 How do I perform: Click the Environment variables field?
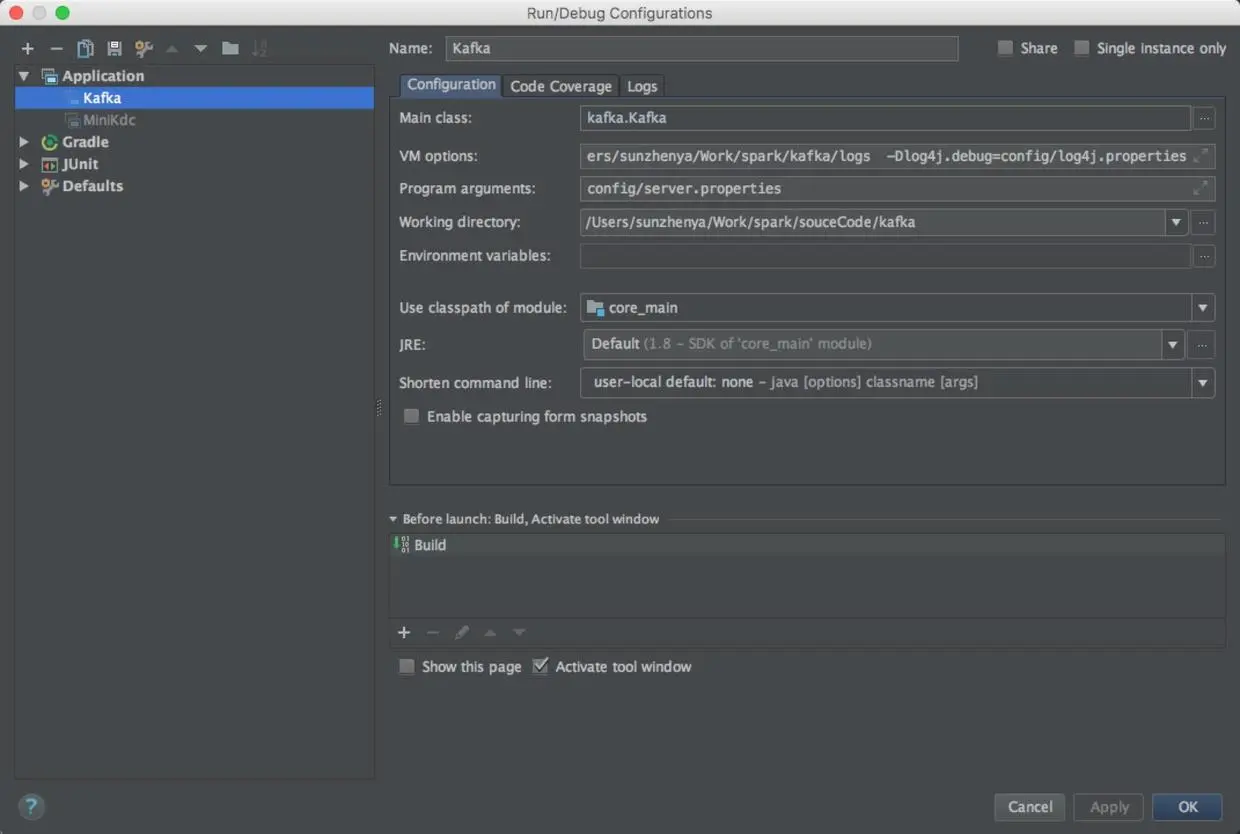(885, 256)
